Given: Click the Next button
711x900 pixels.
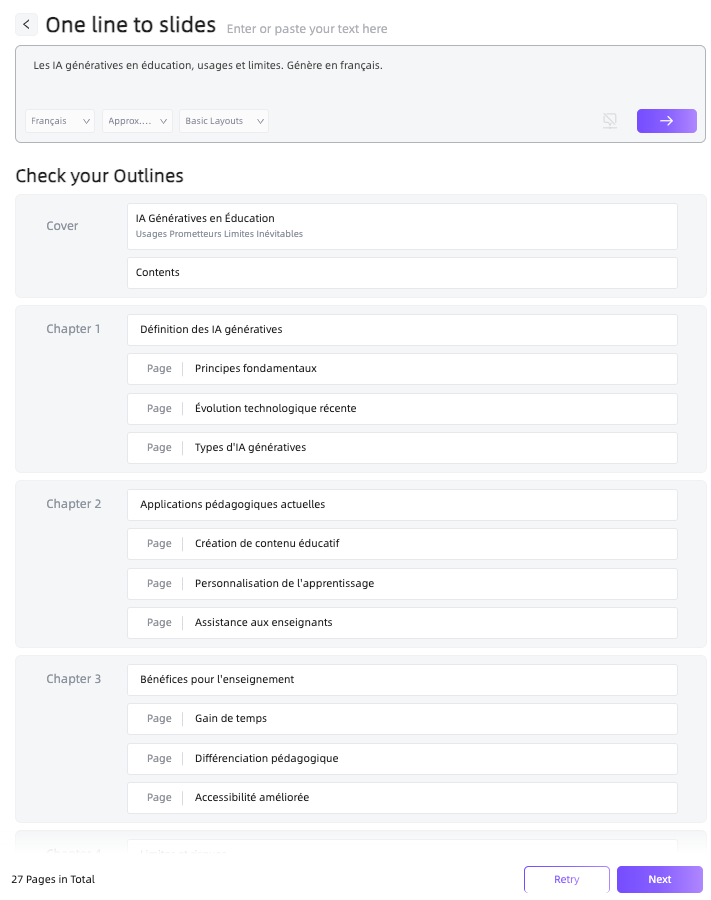Looking at the screenshot, I should pos(659,879).
